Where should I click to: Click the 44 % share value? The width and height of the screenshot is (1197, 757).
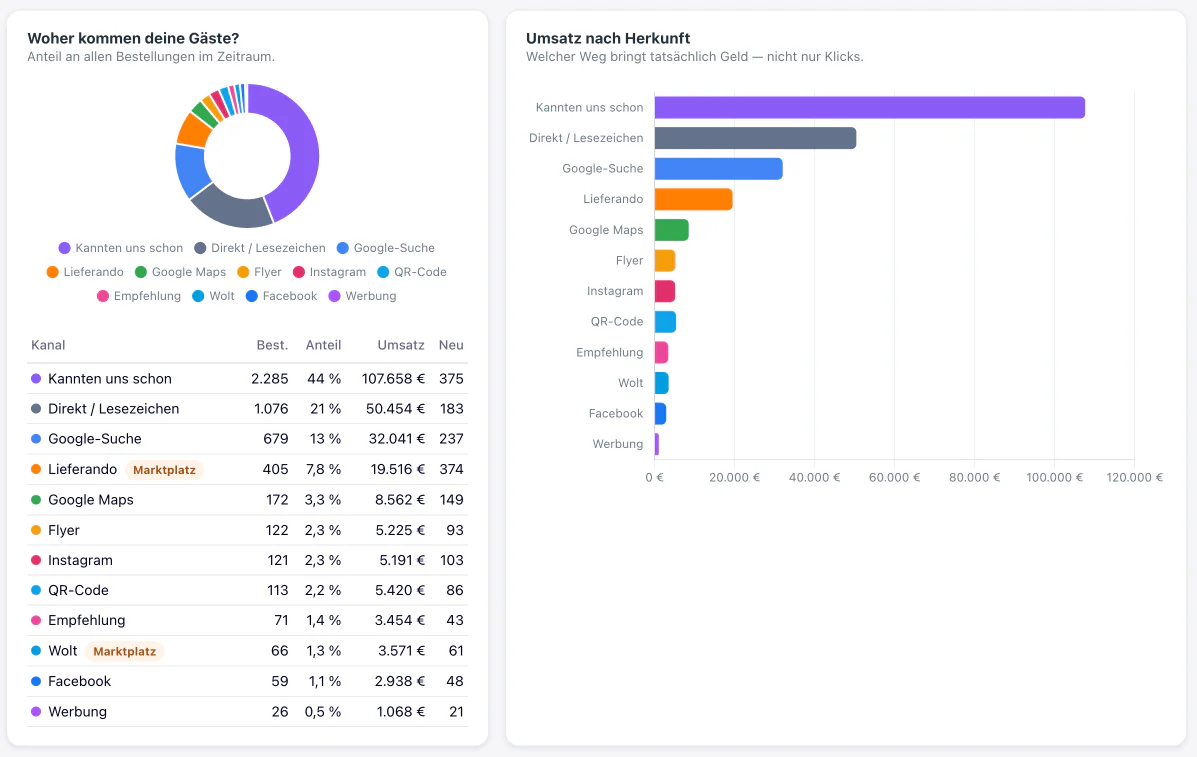pos(324,378)
